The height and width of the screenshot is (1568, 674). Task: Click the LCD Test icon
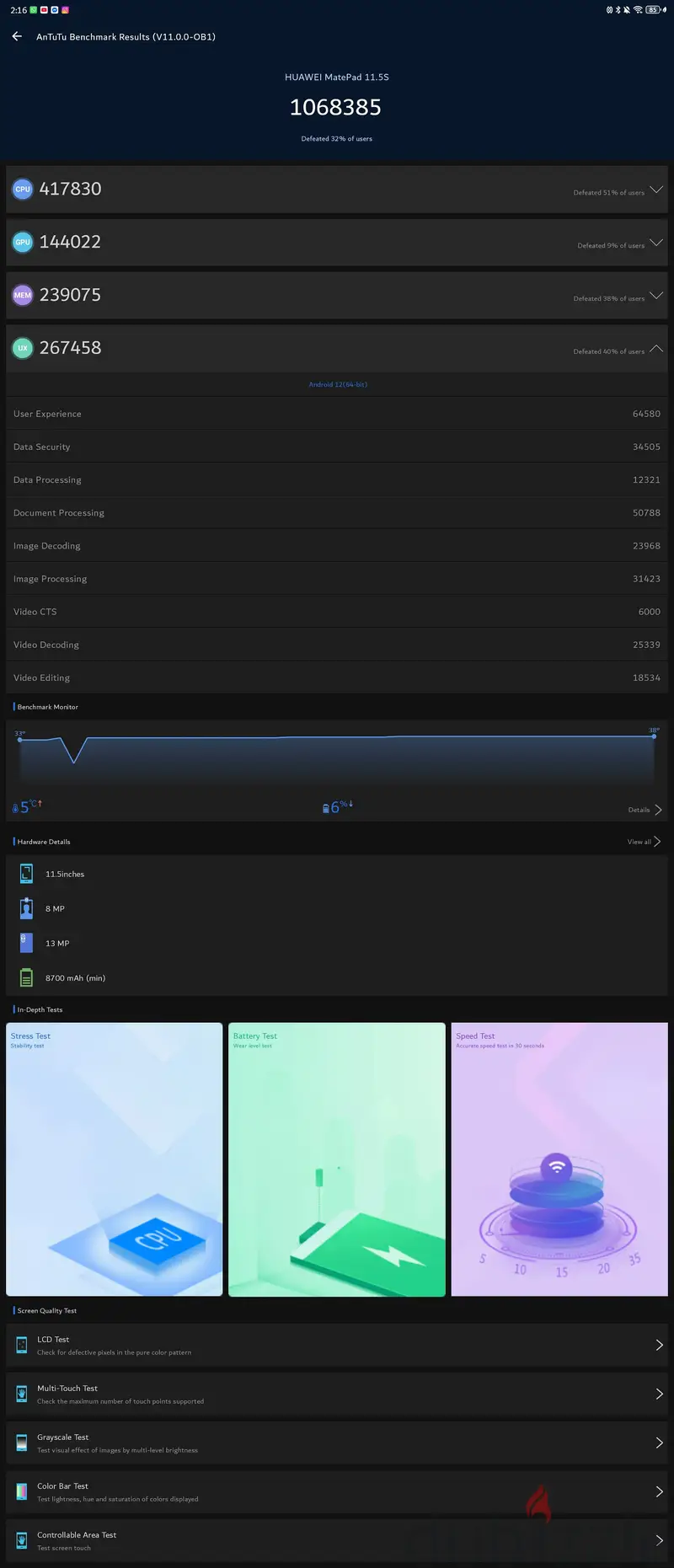pos(22,1346)
